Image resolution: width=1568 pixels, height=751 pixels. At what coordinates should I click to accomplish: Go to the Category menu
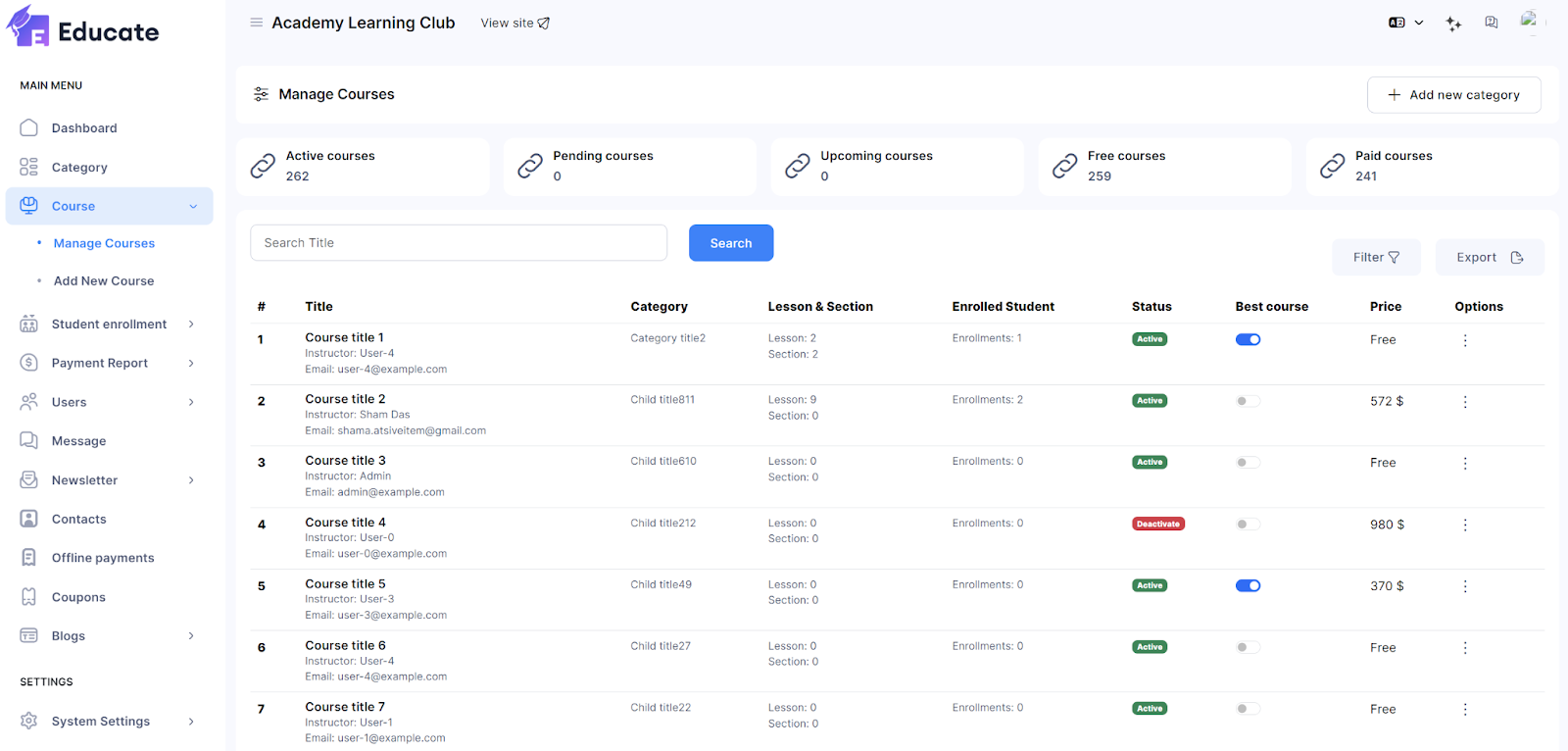(x=79, y=168)
